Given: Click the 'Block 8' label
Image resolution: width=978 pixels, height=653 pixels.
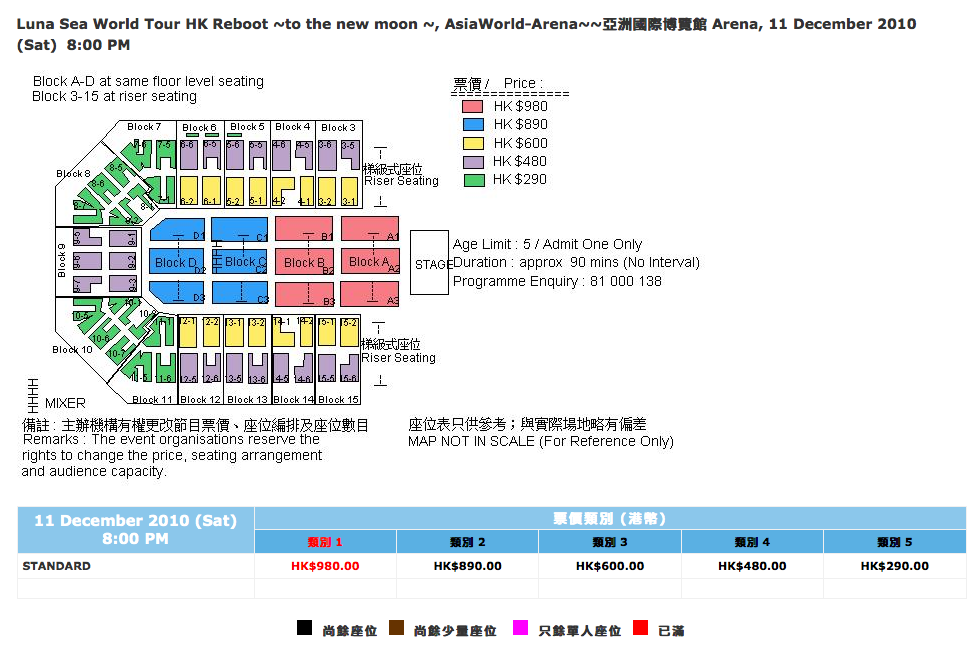Looking at the screenshot, I should tap(73, 173).
